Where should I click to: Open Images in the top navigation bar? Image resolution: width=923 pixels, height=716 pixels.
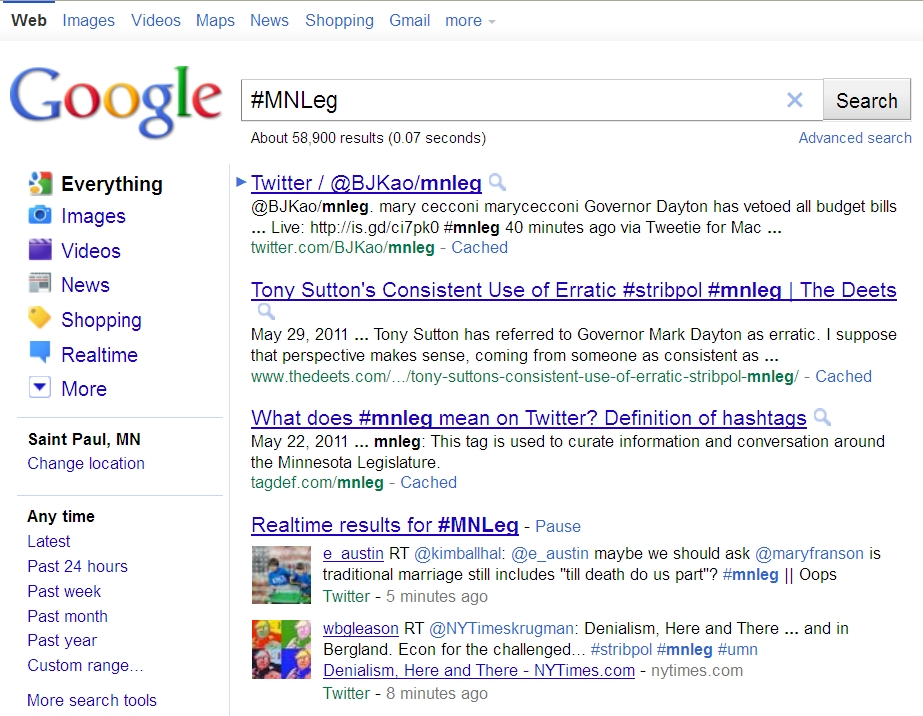(88, 21)
